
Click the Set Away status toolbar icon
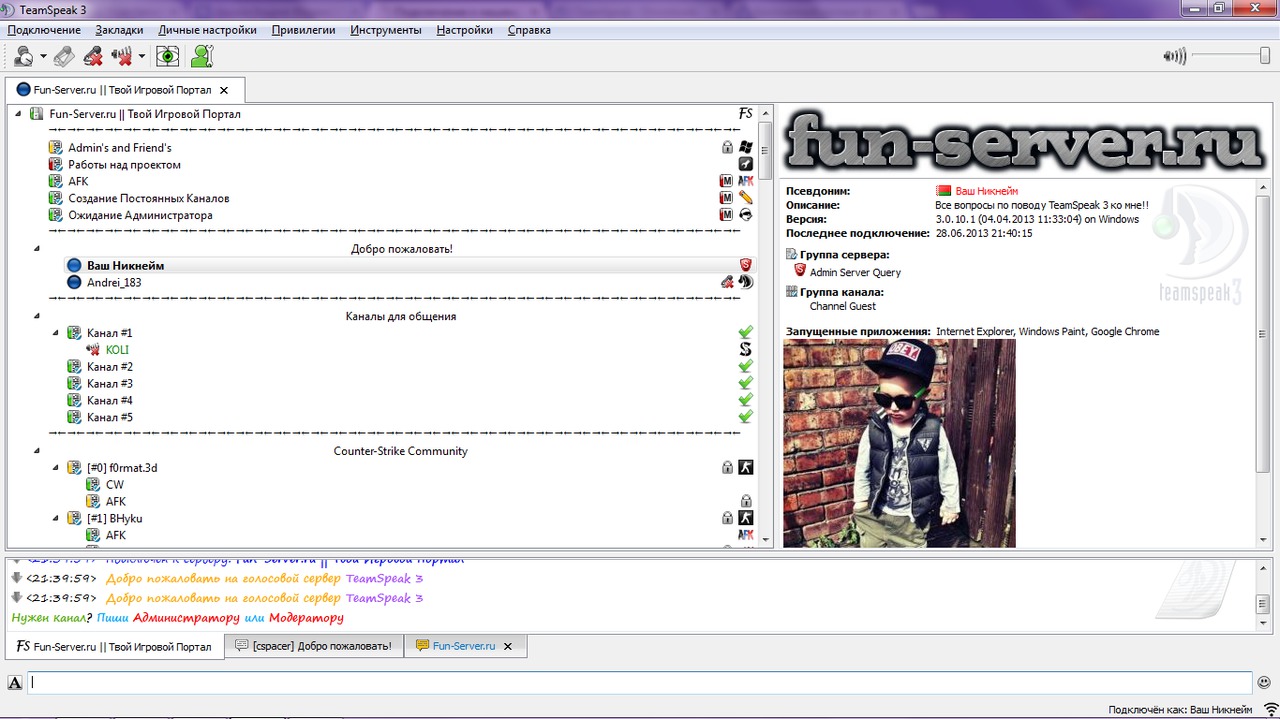(23, 57)
